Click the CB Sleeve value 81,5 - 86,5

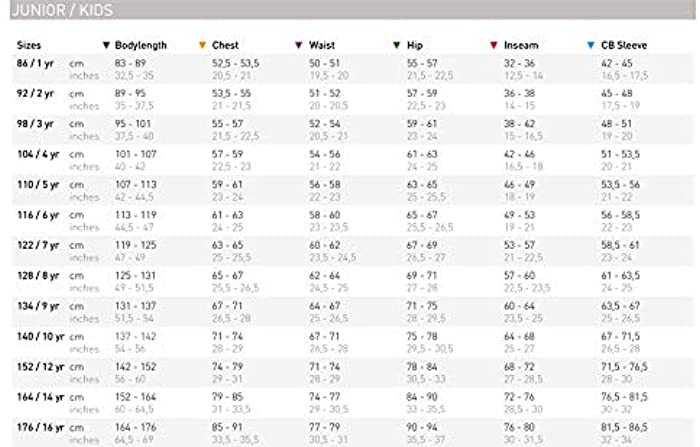(624, 427)
